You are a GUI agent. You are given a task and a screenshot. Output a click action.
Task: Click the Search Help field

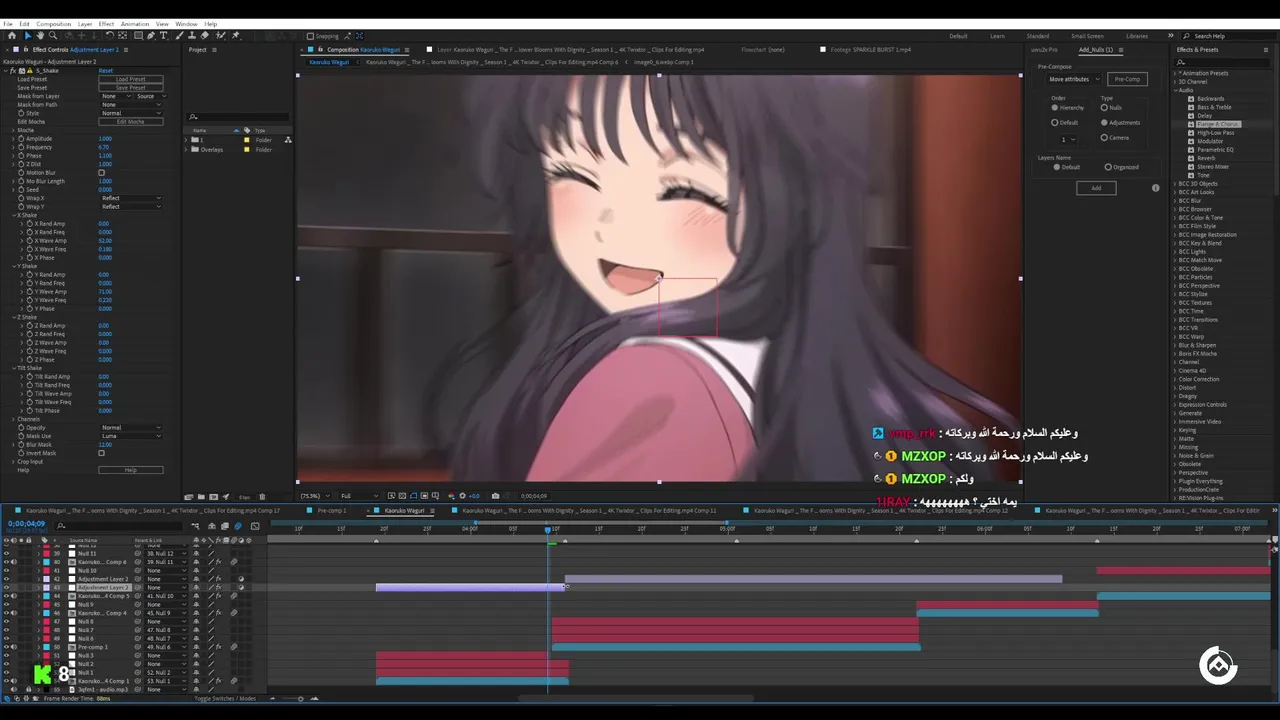click(x=1228, y=36)
